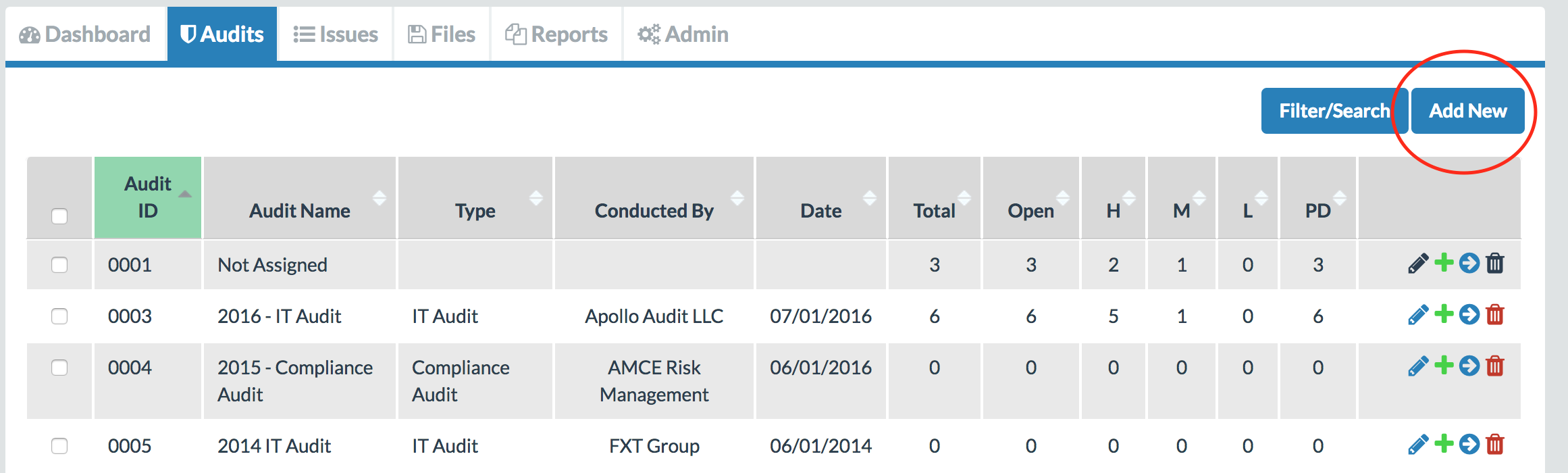Switch to the Issues tab
Image resolution: width=1568 pixels, height=473 pixels.
click(x=336, y=34)
